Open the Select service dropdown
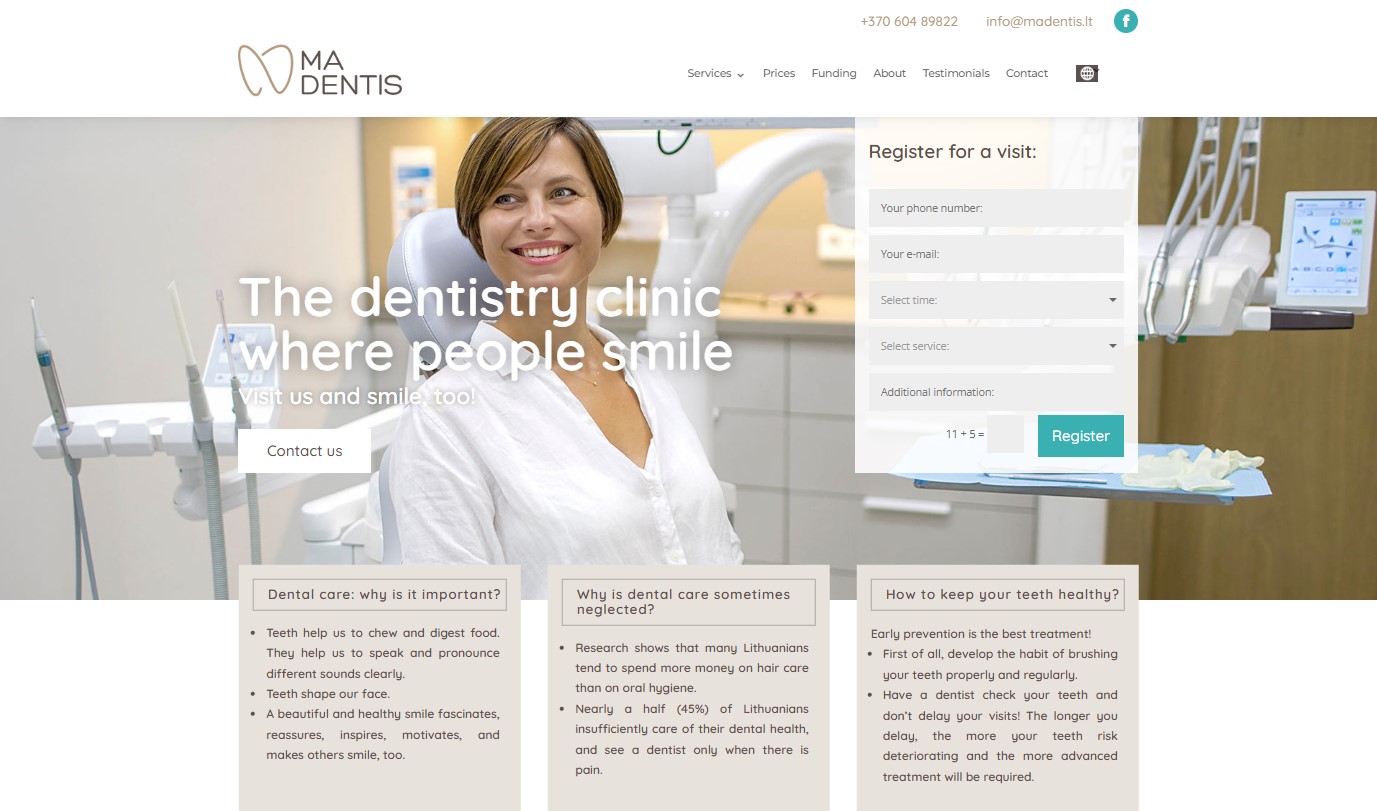 996,346
